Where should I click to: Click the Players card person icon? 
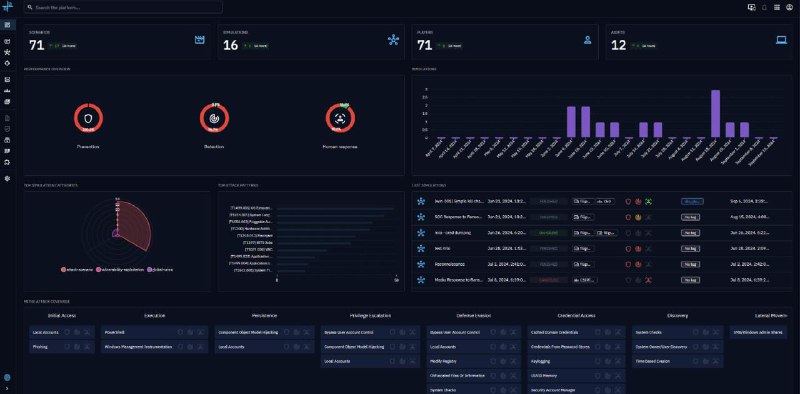(x=587, y=40)
